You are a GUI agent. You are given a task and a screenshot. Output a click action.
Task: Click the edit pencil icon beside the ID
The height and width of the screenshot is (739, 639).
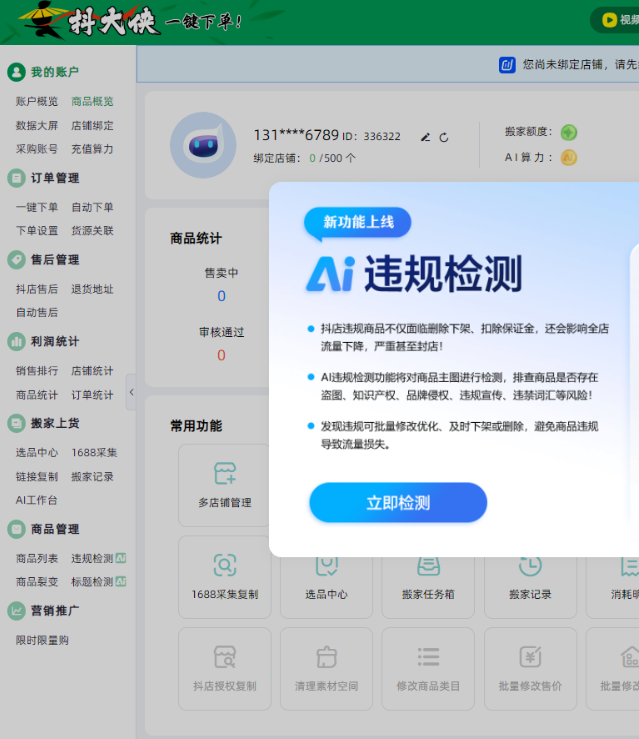click(426, 137)
